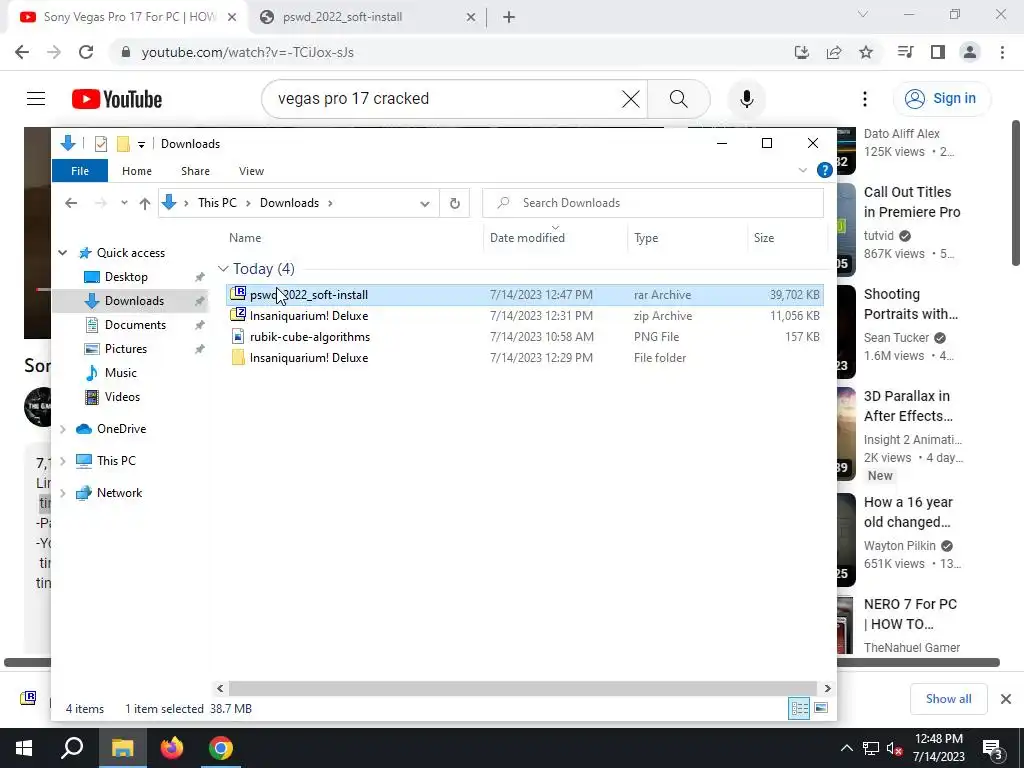The height and width of the screenshot is (768, 1024).
Task: Start YouTube voice search microphone
Action: click(x=746, y=99)
